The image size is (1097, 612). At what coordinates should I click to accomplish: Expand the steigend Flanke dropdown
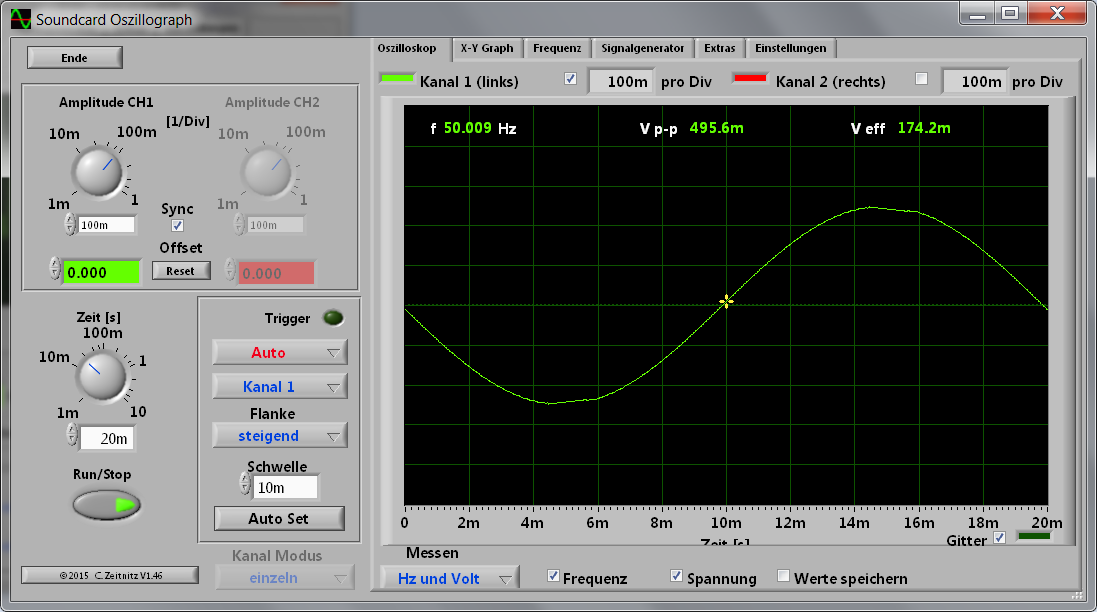tap(280, 435)
